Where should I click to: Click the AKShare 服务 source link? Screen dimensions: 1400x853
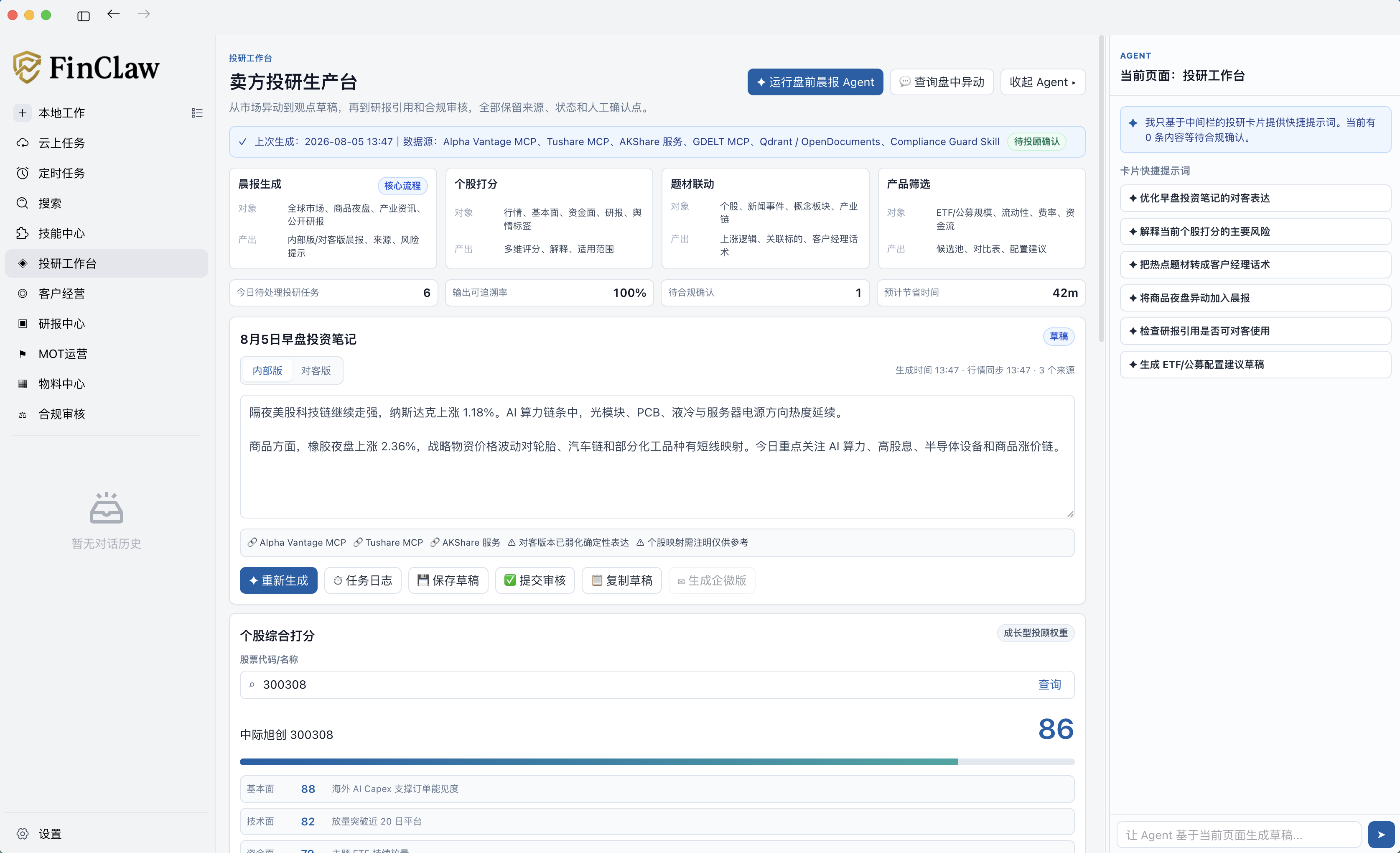465,542
